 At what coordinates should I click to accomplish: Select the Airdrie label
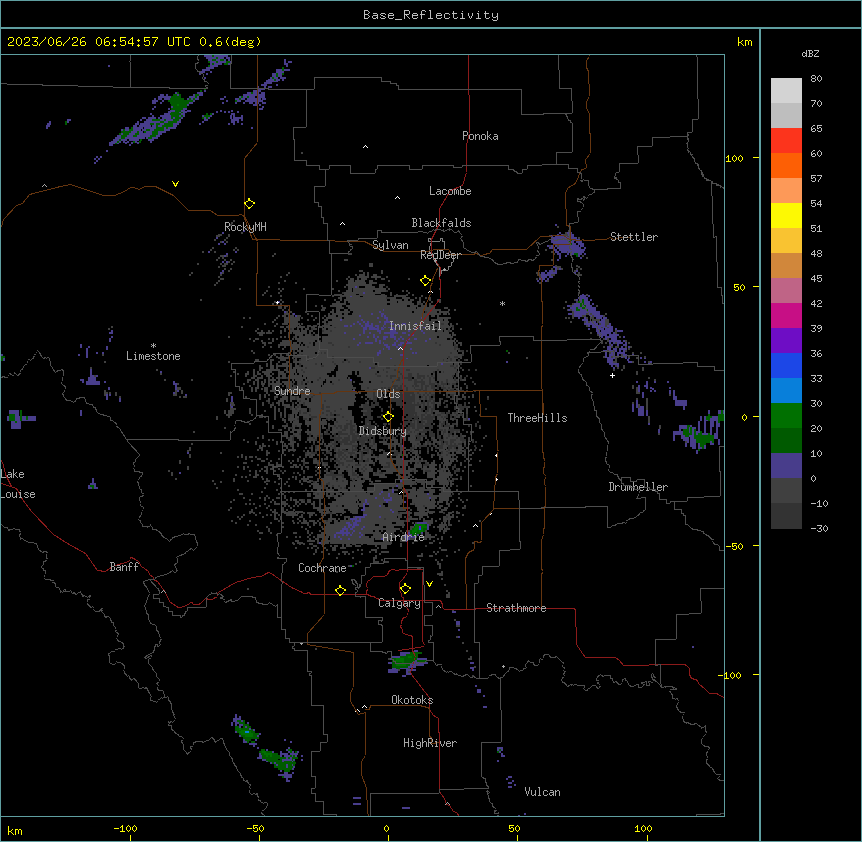(x=404, y=537)
